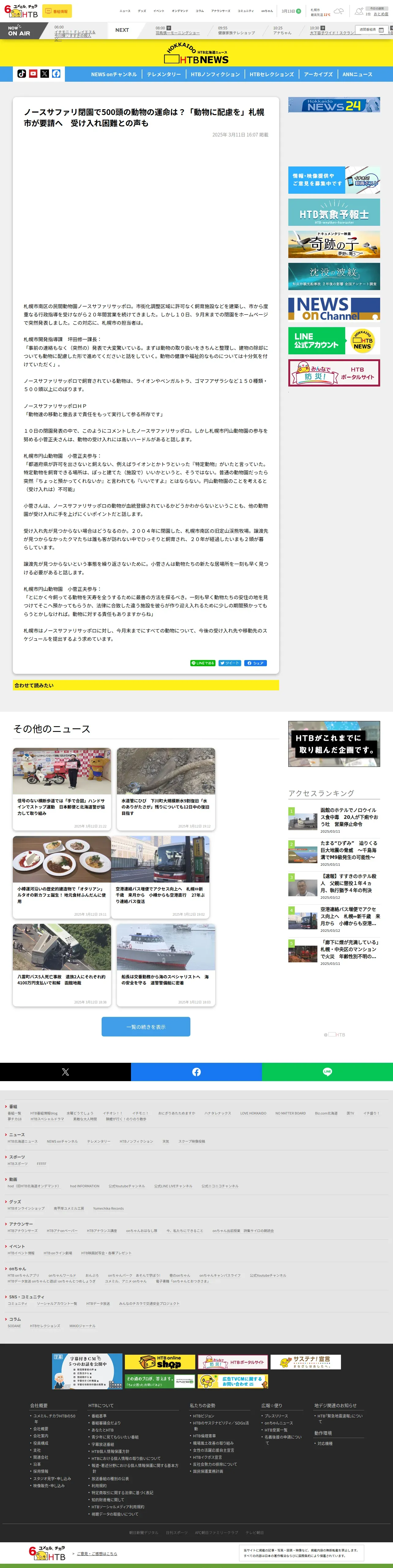Share article with Facebook シェア button
Viewport: 393px width, 1568px height.
pos(256,663)
